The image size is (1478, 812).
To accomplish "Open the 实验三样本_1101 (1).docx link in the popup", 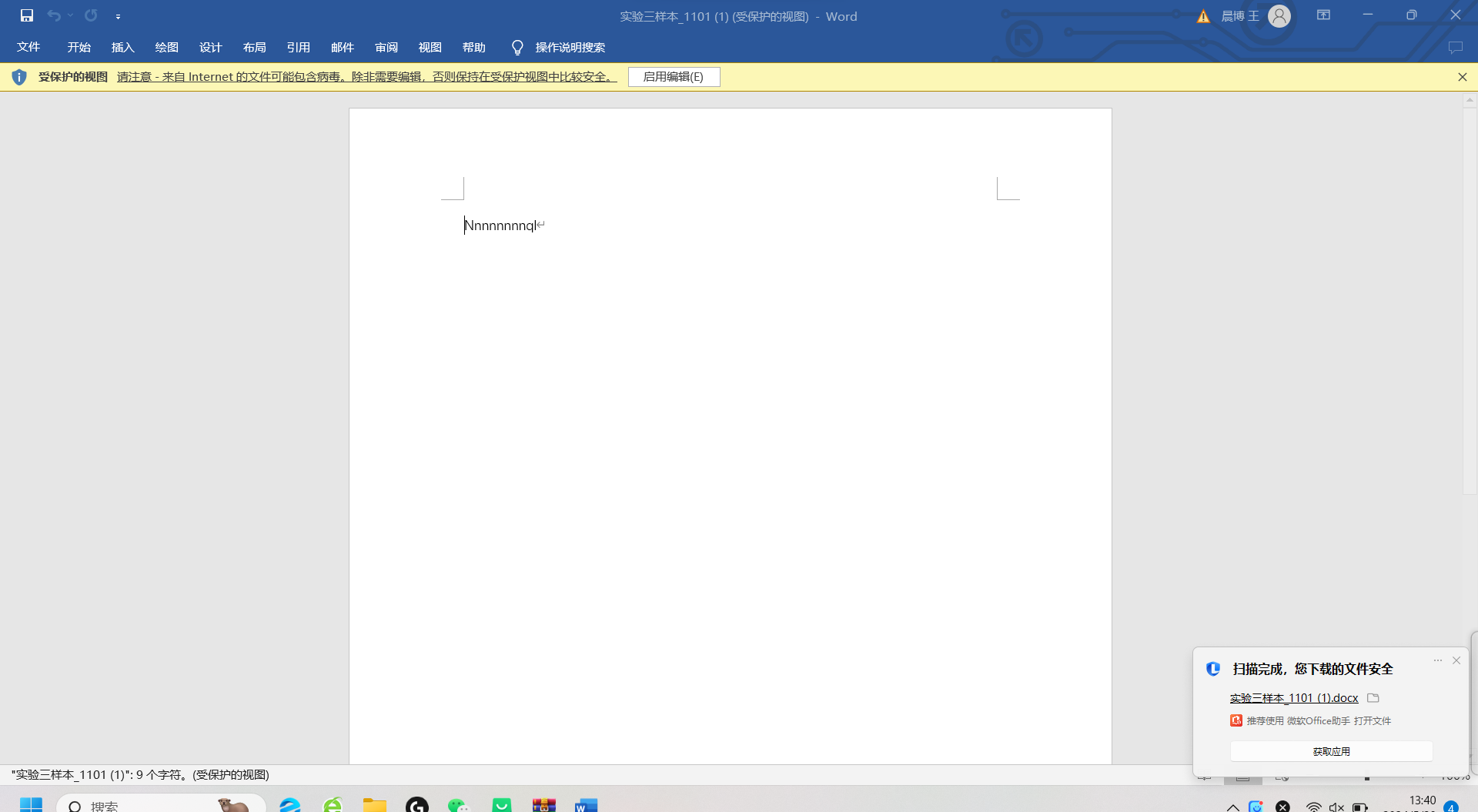I will [1294, 698].
